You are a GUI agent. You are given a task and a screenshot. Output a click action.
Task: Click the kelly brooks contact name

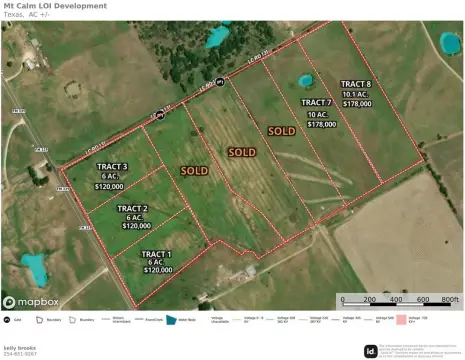[x=20, y=348]
